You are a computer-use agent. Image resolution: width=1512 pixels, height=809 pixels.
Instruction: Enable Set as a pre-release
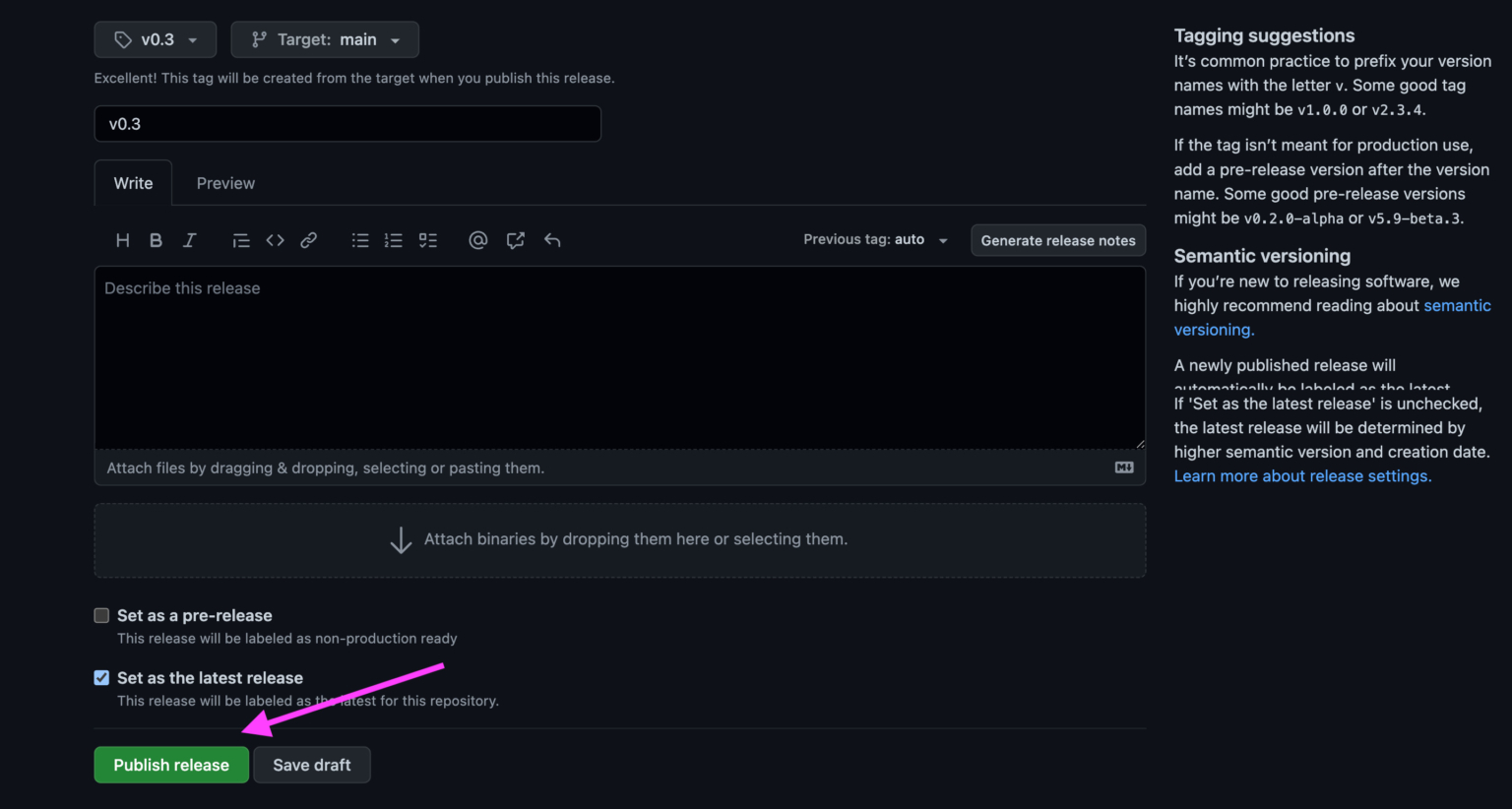pyautogui.click(x=101, y=614)
